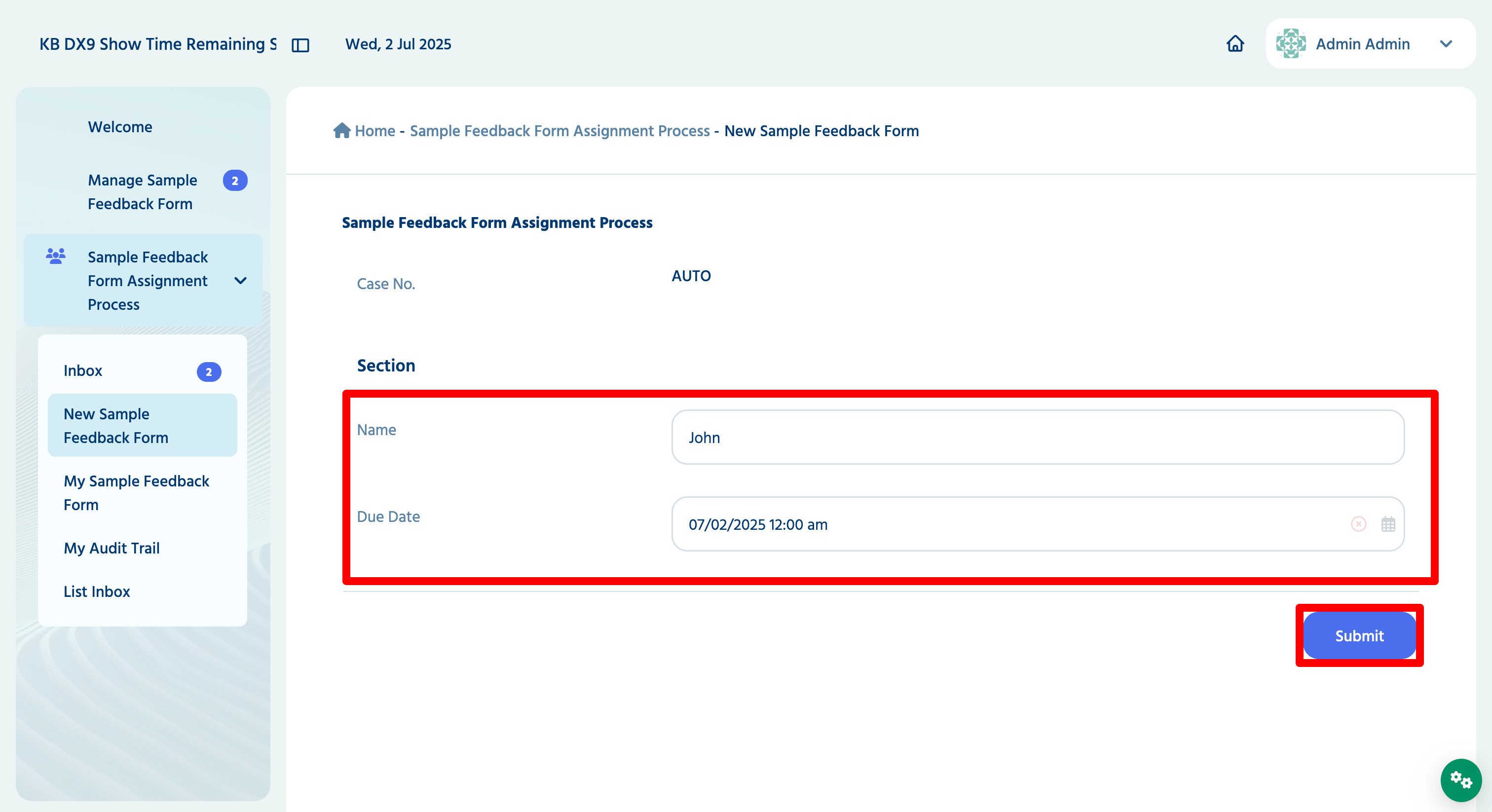Expand the Admin Admin user dropdown
Screen dimensions: 1492x812
coord(1446,44)
